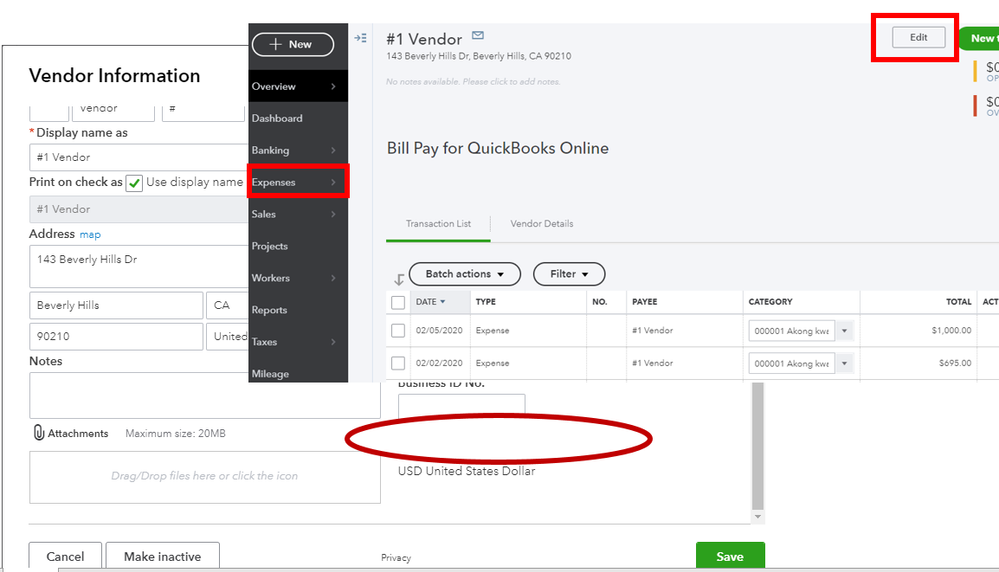Click the country field showing United
The image size is (999, 572).
227,336
